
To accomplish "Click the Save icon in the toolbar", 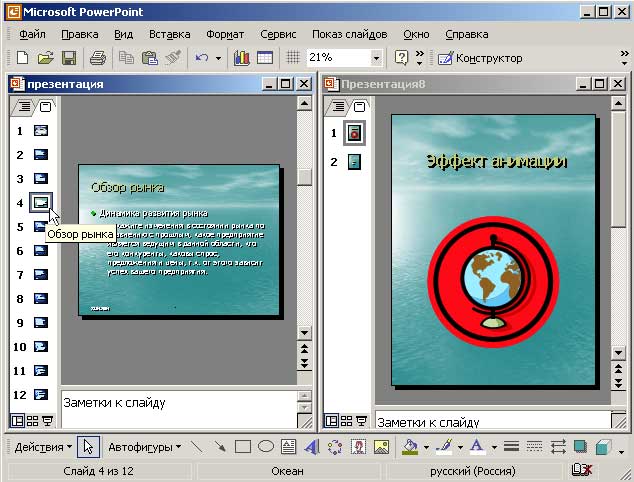I will click(x=68, y=58).
